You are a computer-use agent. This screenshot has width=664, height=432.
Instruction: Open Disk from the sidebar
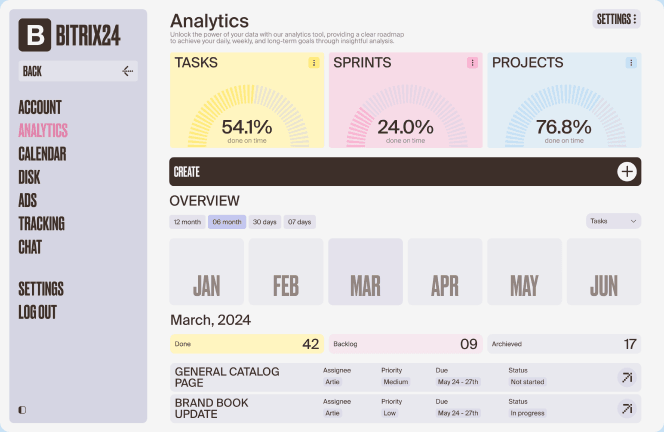[29, 177]
